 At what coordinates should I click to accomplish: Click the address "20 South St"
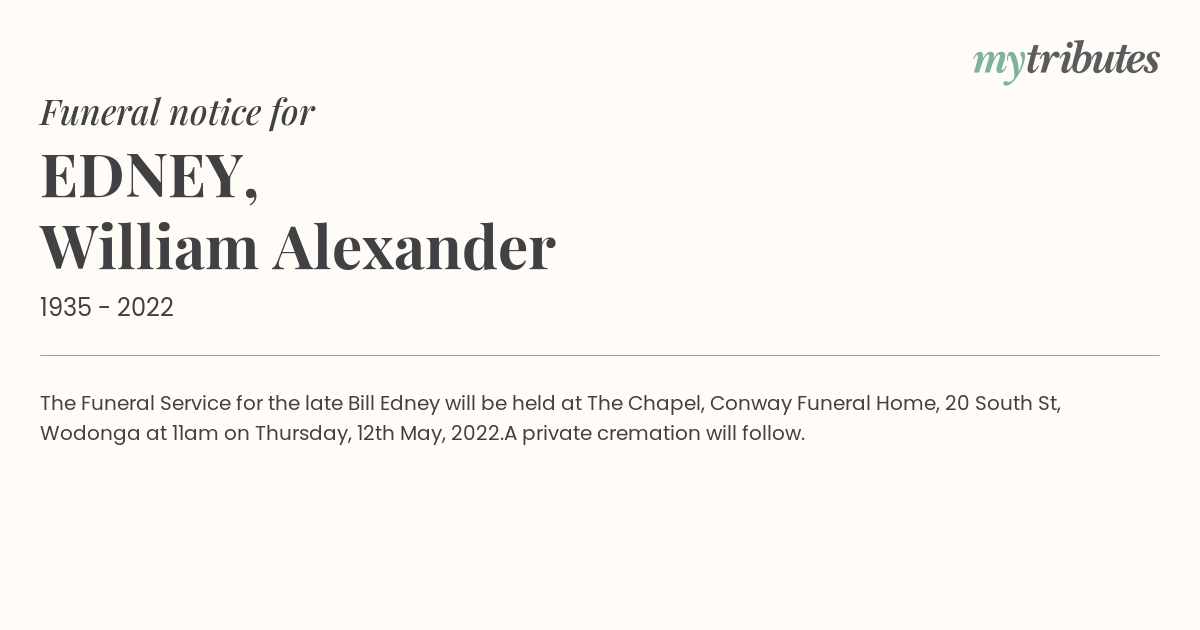pyautogui.click(x=1002, y=403)
